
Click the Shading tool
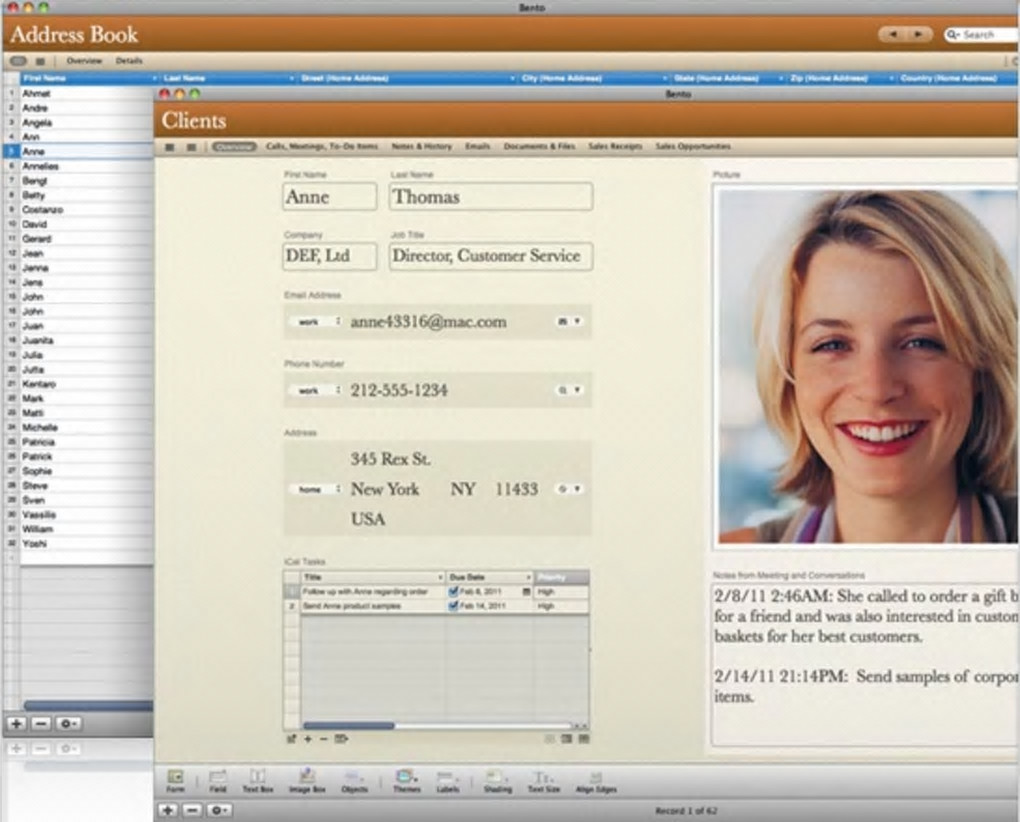(498, 780)
